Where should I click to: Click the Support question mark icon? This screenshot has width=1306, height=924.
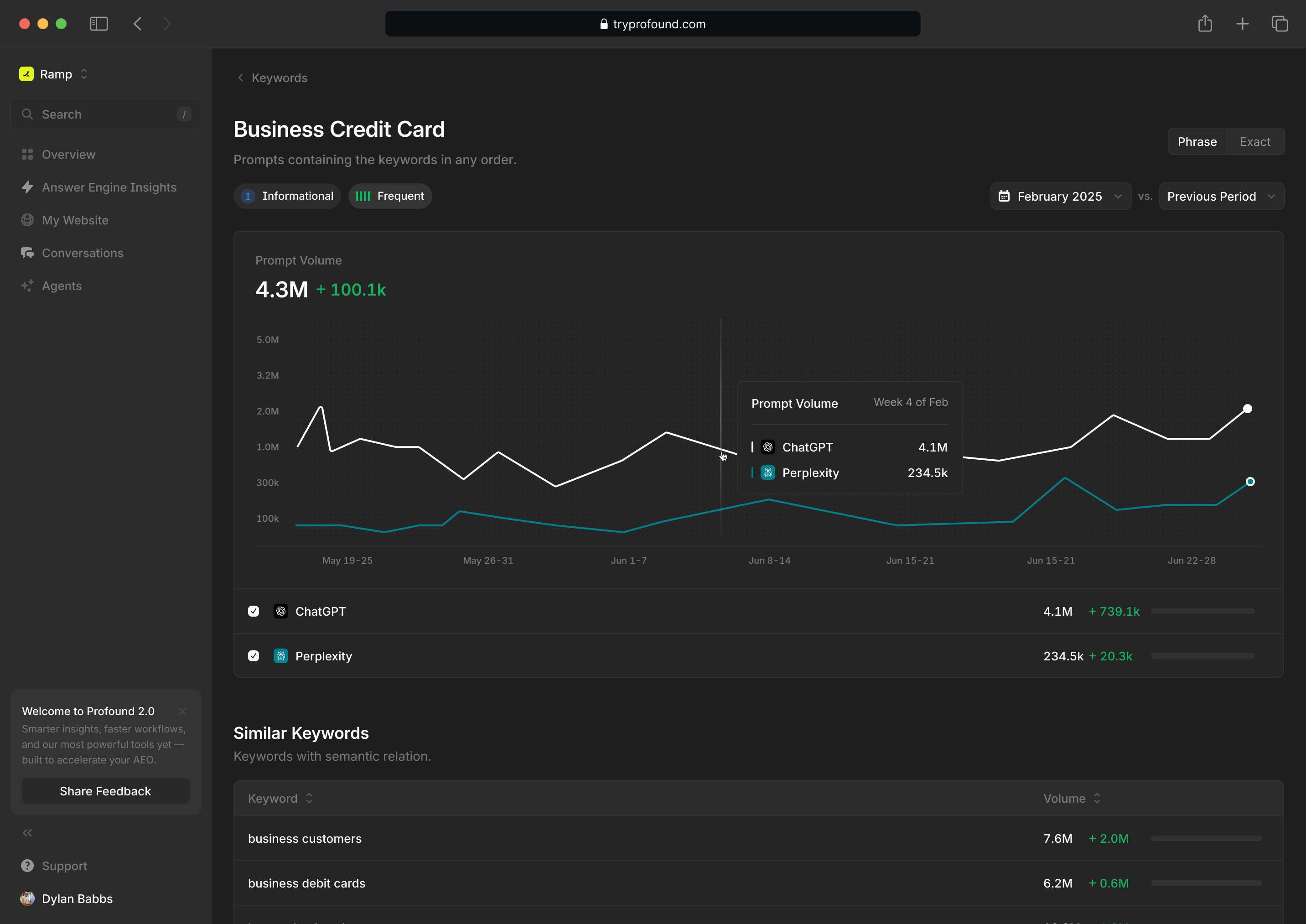(27, 866)
